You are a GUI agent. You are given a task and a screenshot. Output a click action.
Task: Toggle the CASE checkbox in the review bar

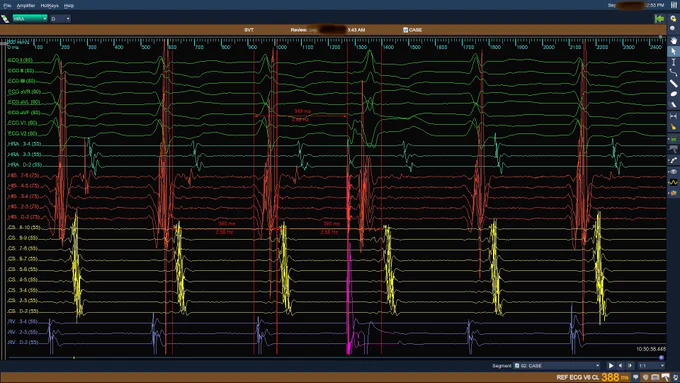(405, 30)
